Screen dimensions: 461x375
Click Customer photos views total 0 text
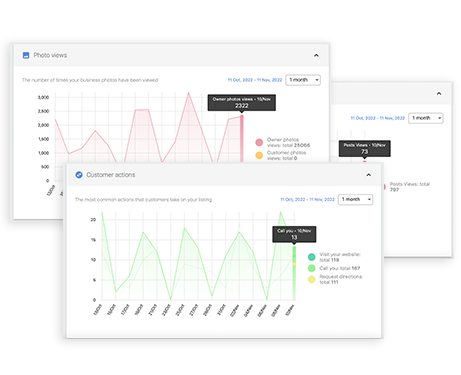pos(286,156)
